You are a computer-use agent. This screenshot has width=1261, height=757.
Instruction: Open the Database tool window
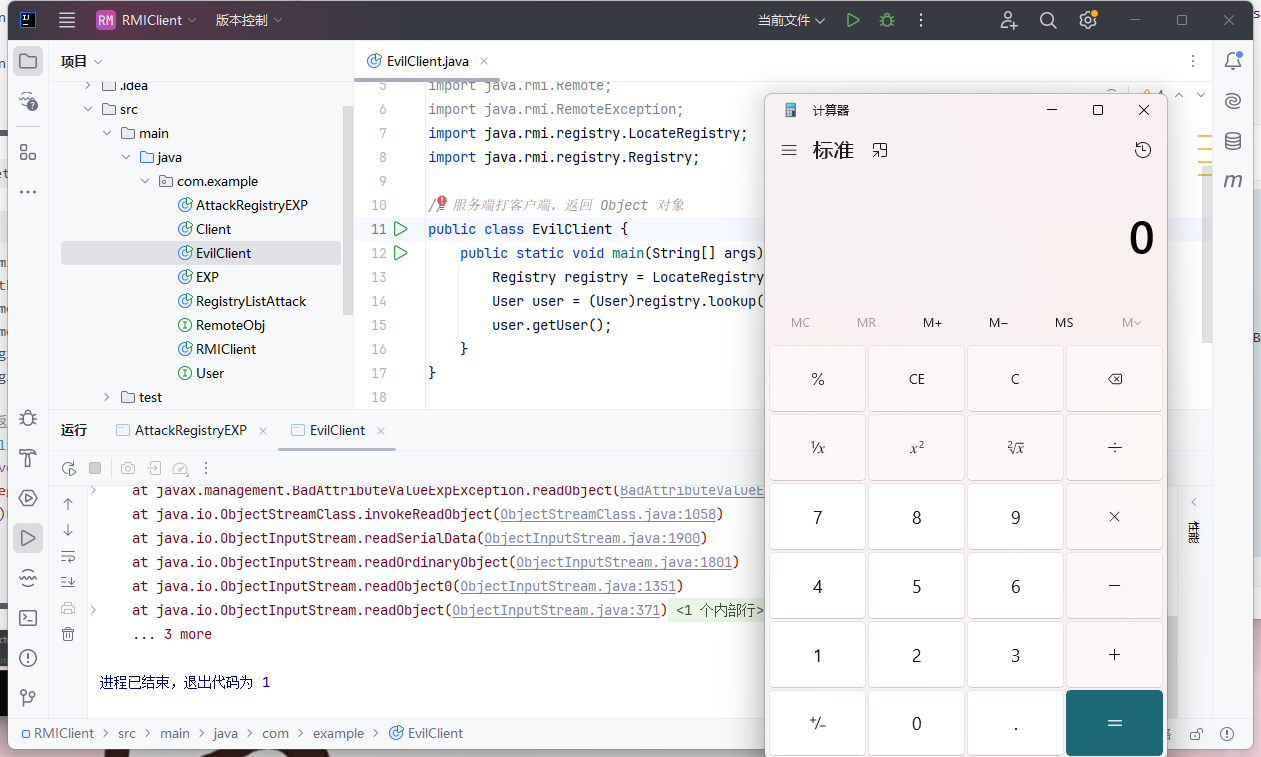point(1233,141)
